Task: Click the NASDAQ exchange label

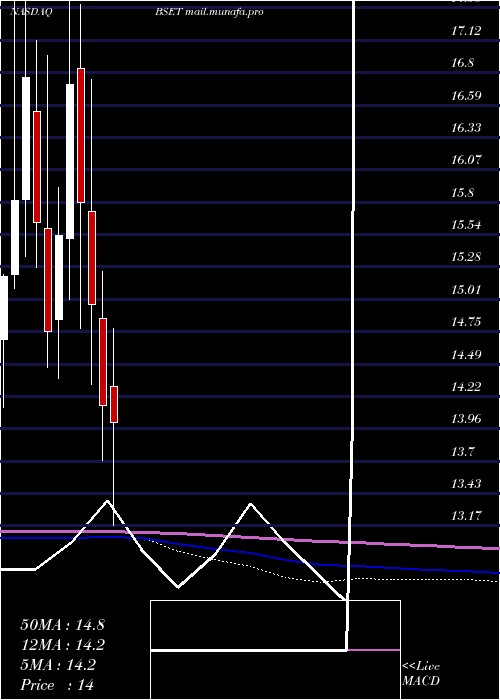Action: click(x=31, y=12)
